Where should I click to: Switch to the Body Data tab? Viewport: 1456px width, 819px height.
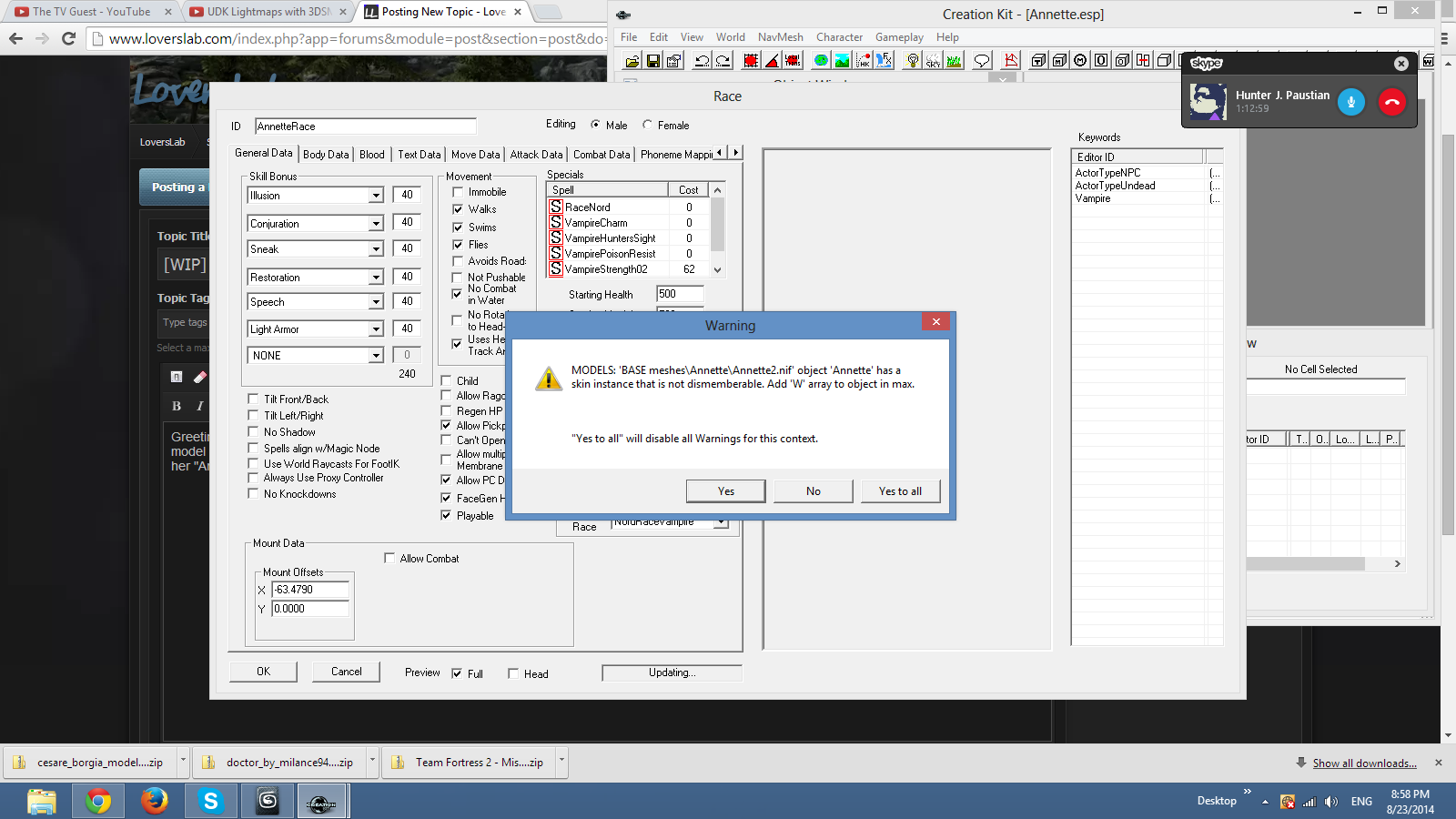(326, 155)
